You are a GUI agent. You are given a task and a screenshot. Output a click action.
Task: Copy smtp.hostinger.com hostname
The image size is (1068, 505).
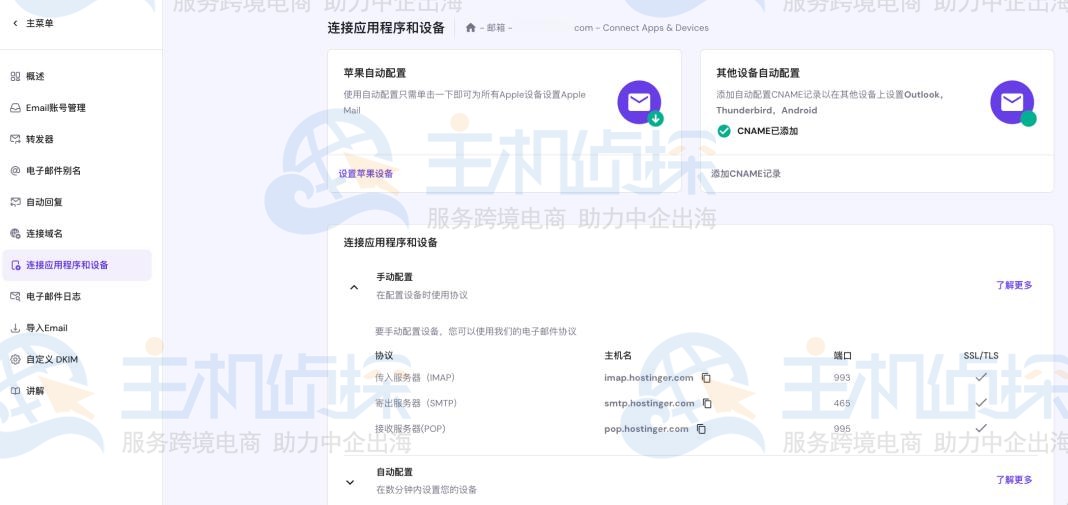[x=707, y=403]
